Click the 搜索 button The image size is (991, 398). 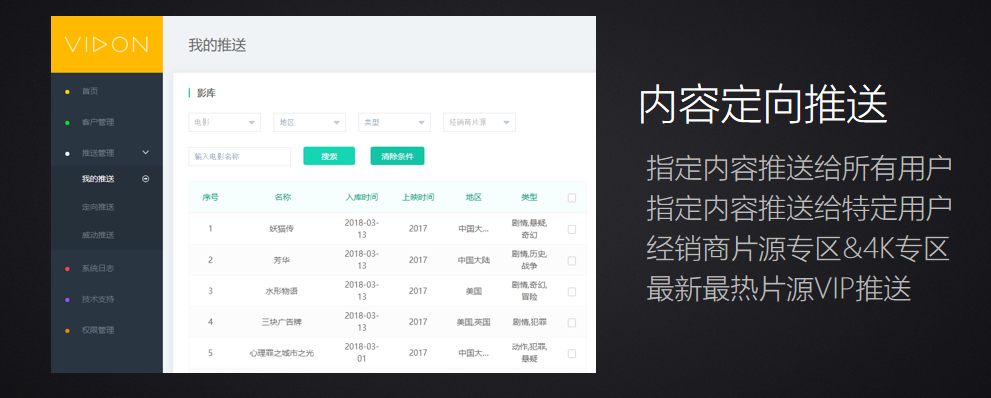[329, 156]
